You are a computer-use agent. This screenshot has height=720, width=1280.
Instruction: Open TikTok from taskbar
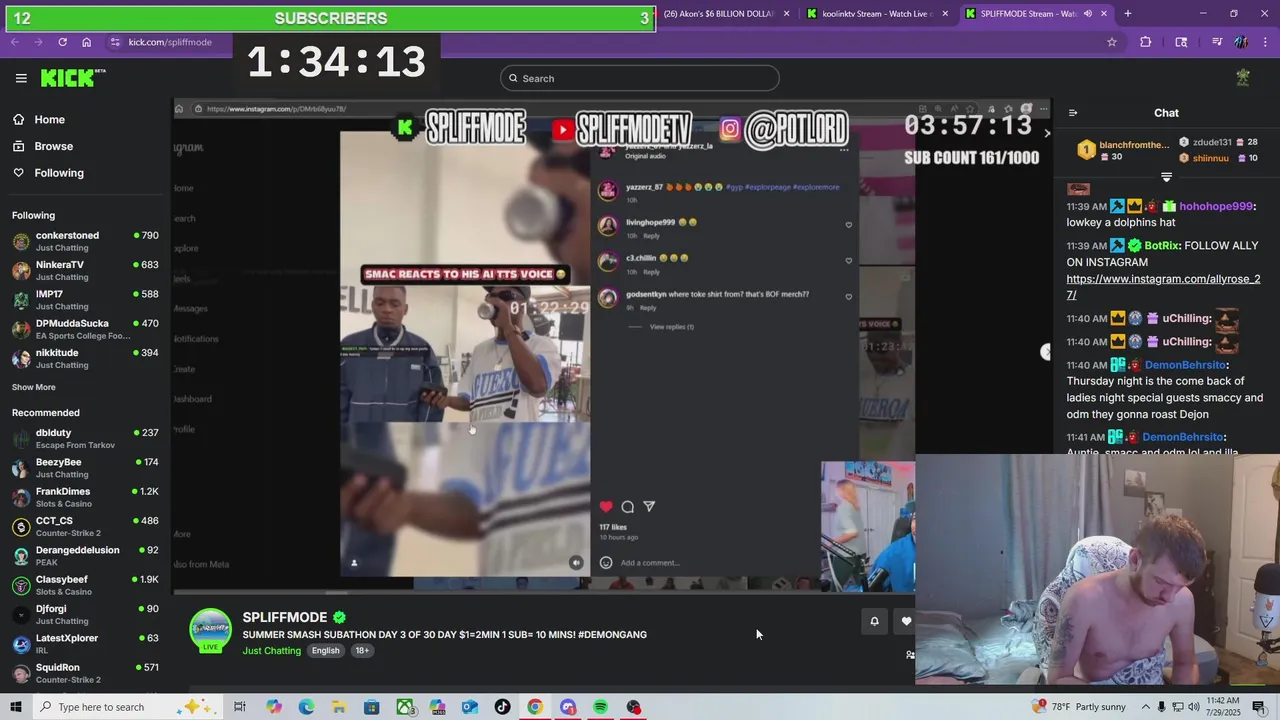(502, 707)
